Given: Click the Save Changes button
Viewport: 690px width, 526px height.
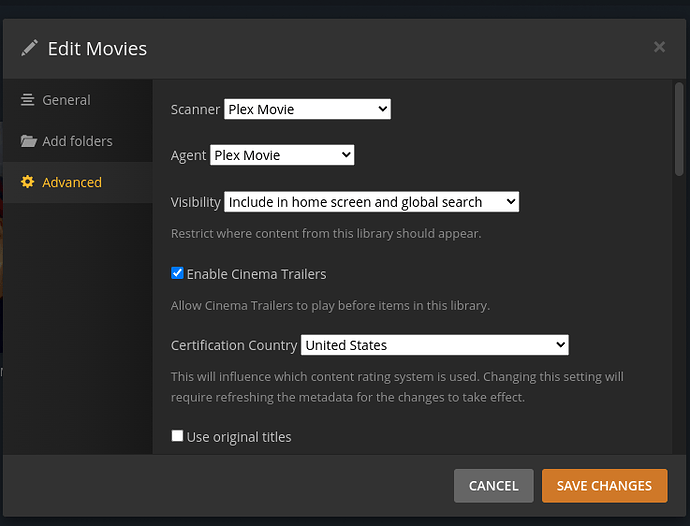Looking at the screenshot, I should pos(604,486).
